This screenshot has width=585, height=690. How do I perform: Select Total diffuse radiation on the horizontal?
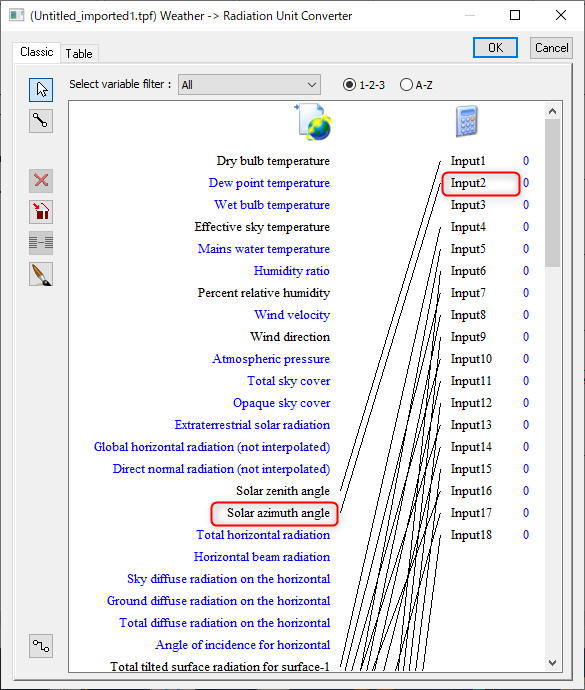(x=224, y=623)
